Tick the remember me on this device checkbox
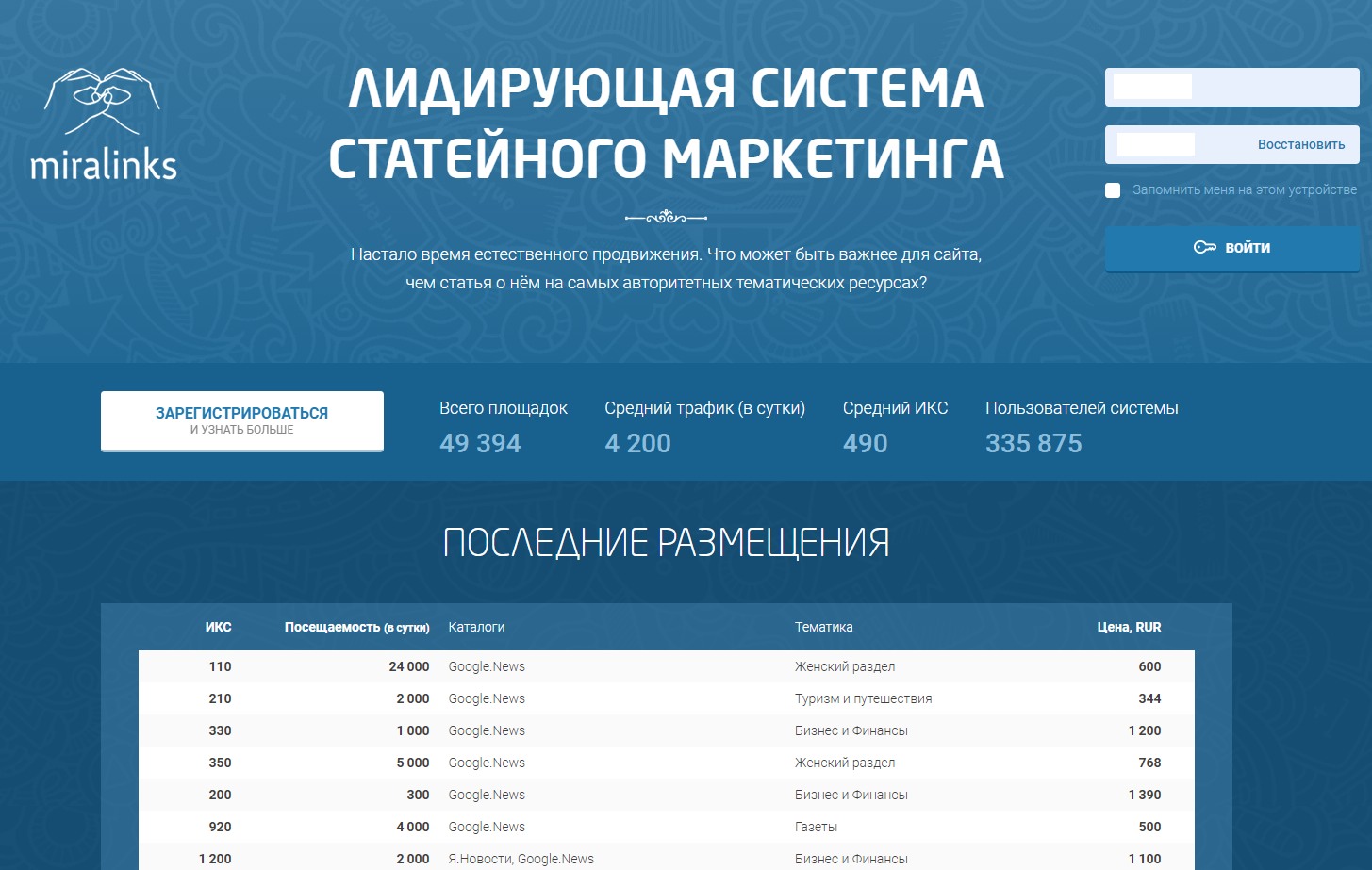The image size is (1372, 870). (x=1113, y=190)
